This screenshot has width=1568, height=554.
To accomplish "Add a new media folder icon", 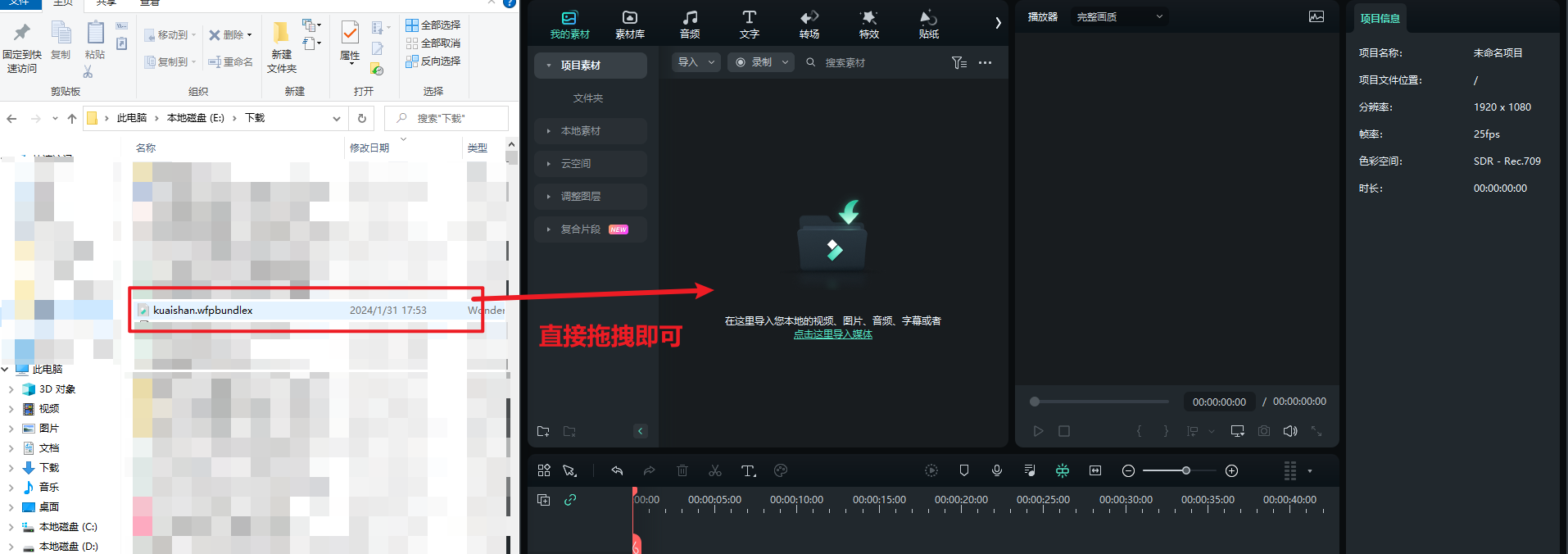I will pyautogui.click(x=543, y=431).
